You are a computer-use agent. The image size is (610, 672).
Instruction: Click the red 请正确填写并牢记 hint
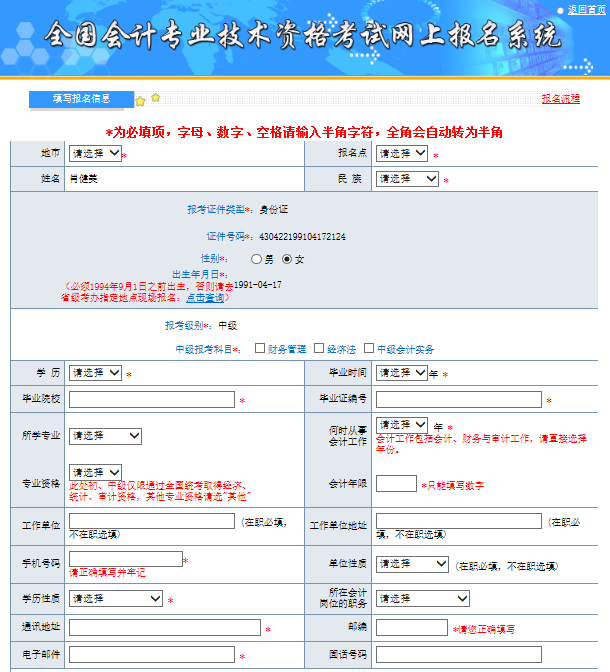click(x=107, y=573)
